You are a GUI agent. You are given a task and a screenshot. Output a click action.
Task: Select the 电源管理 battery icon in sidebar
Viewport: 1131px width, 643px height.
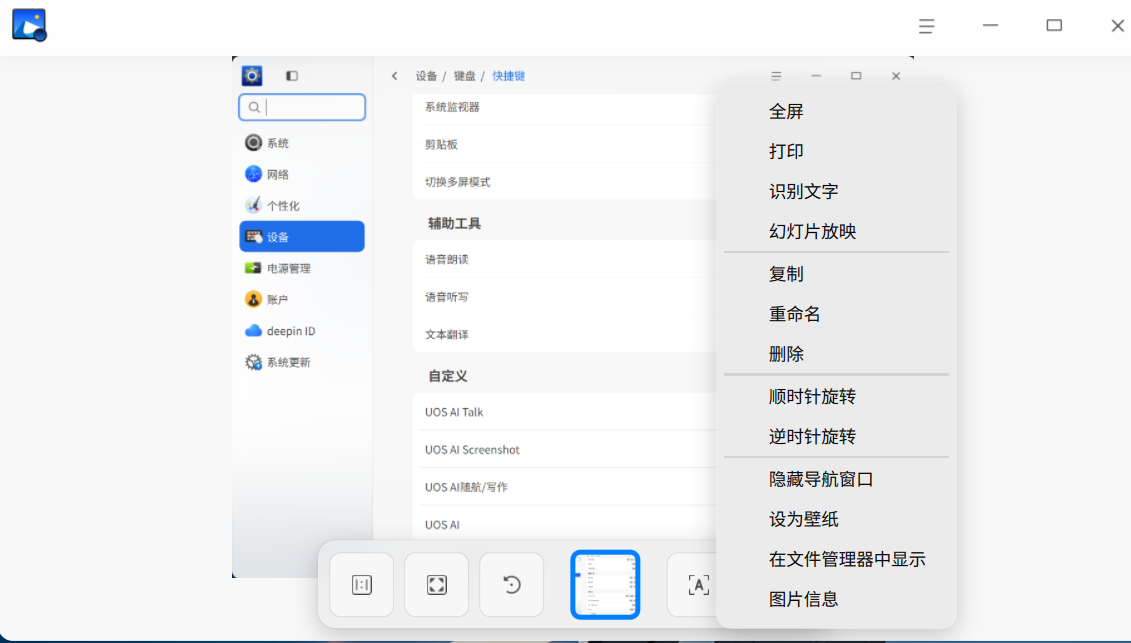pos(253,268)
